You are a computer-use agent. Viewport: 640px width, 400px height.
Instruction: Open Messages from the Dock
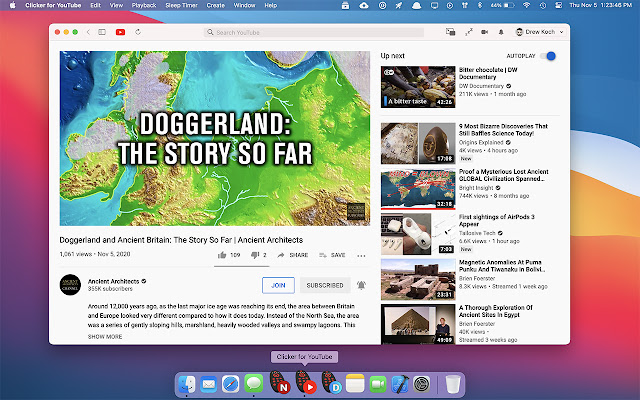253,384
